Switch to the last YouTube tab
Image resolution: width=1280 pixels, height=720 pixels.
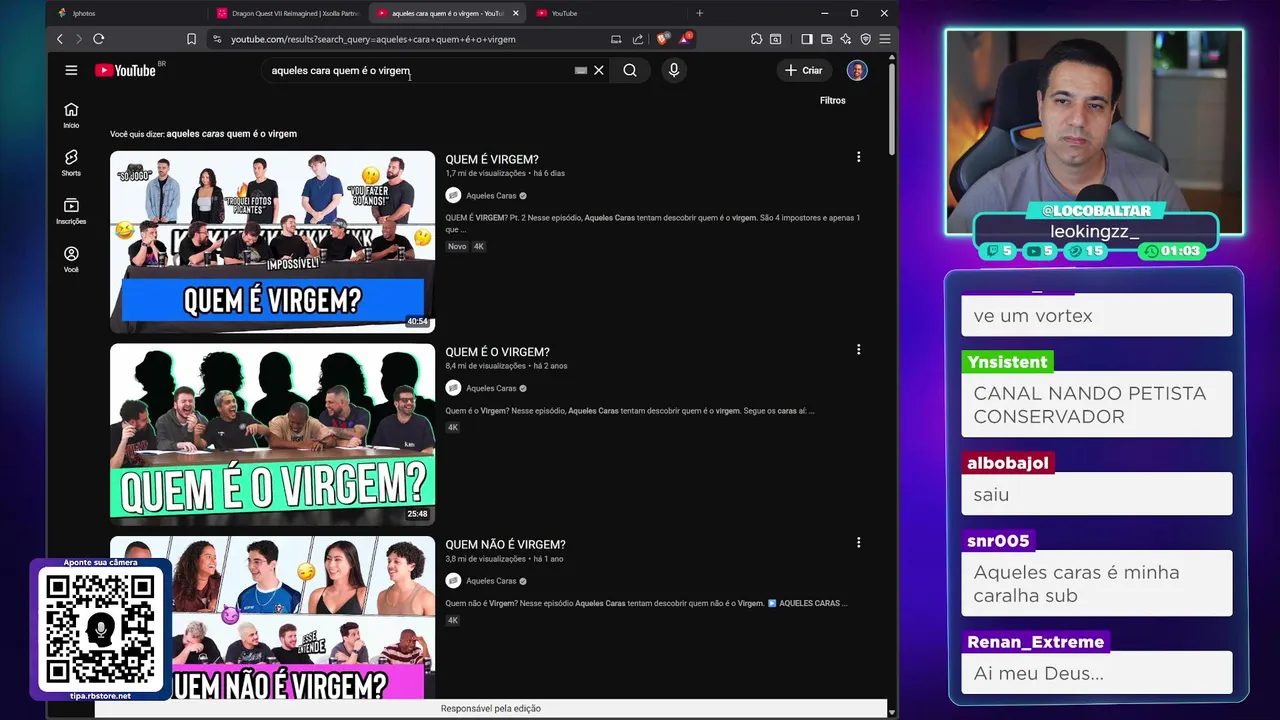(x=605, y=13)
